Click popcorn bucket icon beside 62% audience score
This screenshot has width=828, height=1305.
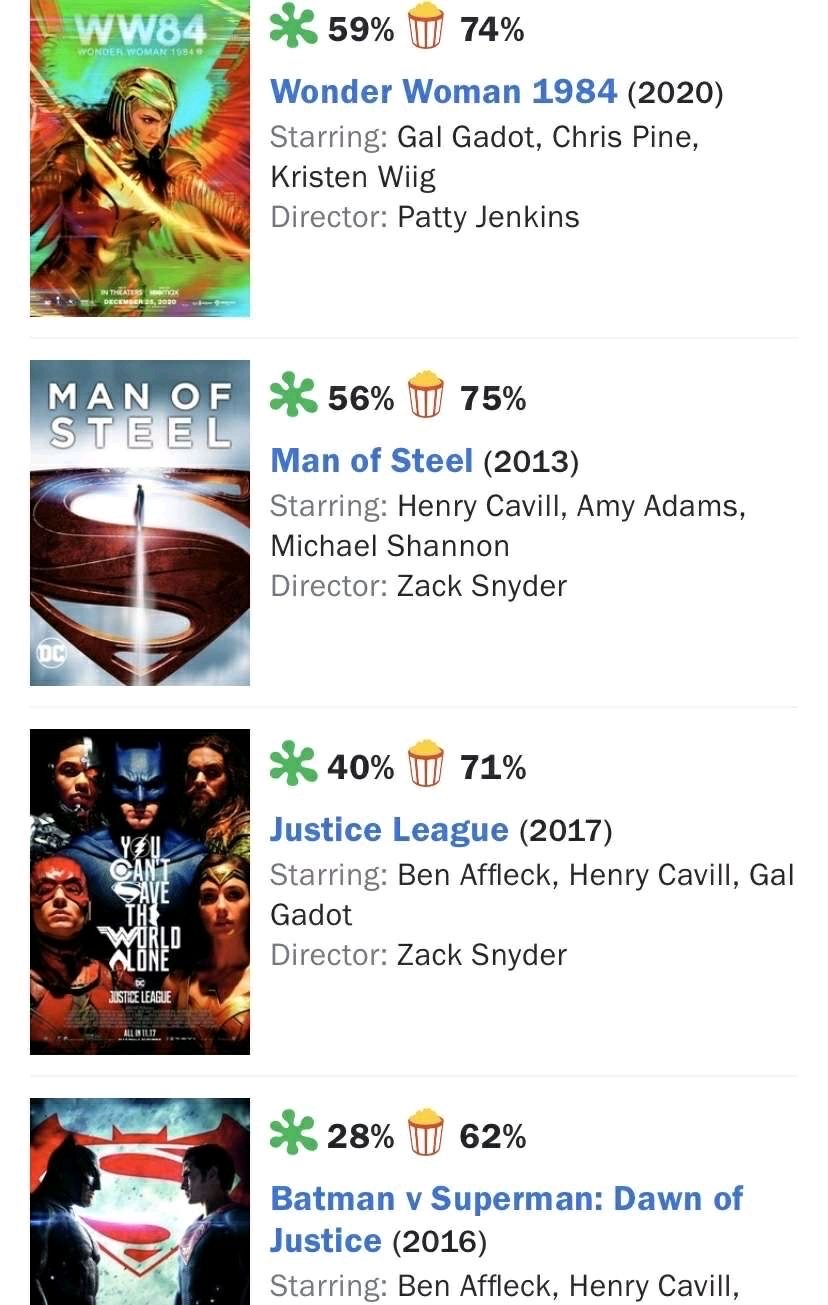[x=427, y=1134]
